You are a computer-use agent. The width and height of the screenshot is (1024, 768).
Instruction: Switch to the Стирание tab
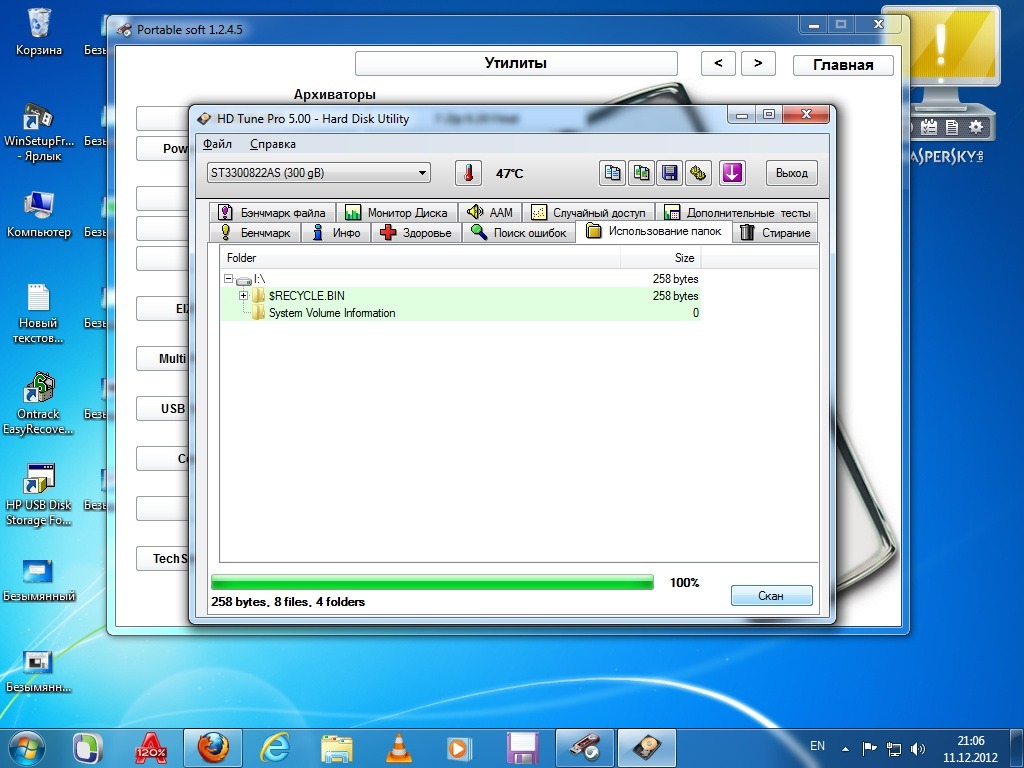point(776,232)
